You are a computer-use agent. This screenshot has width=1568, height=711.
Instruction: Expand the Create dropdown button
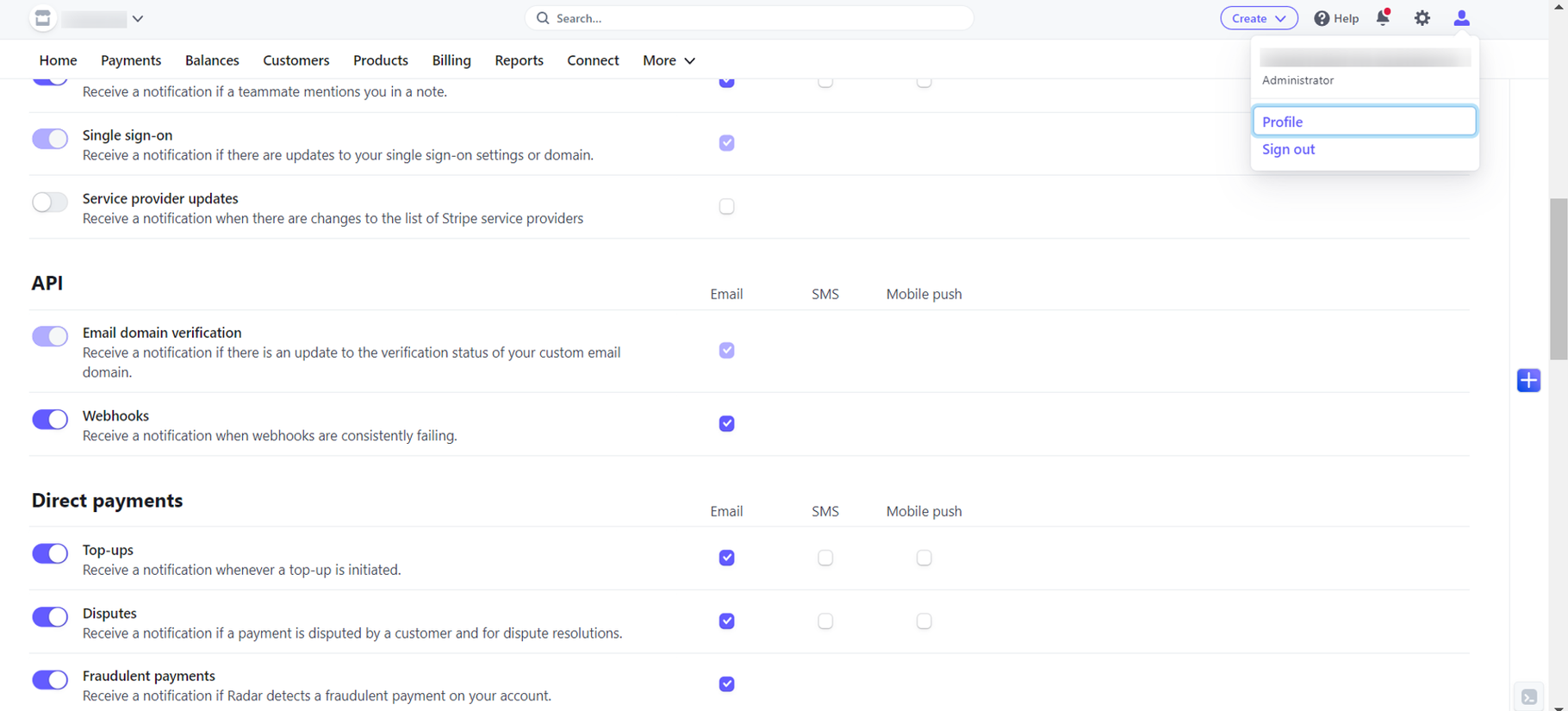pyautogui.click(x=1259, y=18)
